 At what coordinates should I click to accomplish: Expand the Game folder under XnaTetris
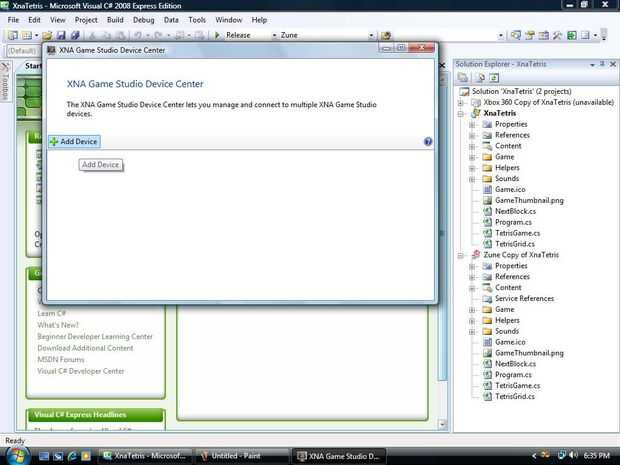click(x=472, y=157)
